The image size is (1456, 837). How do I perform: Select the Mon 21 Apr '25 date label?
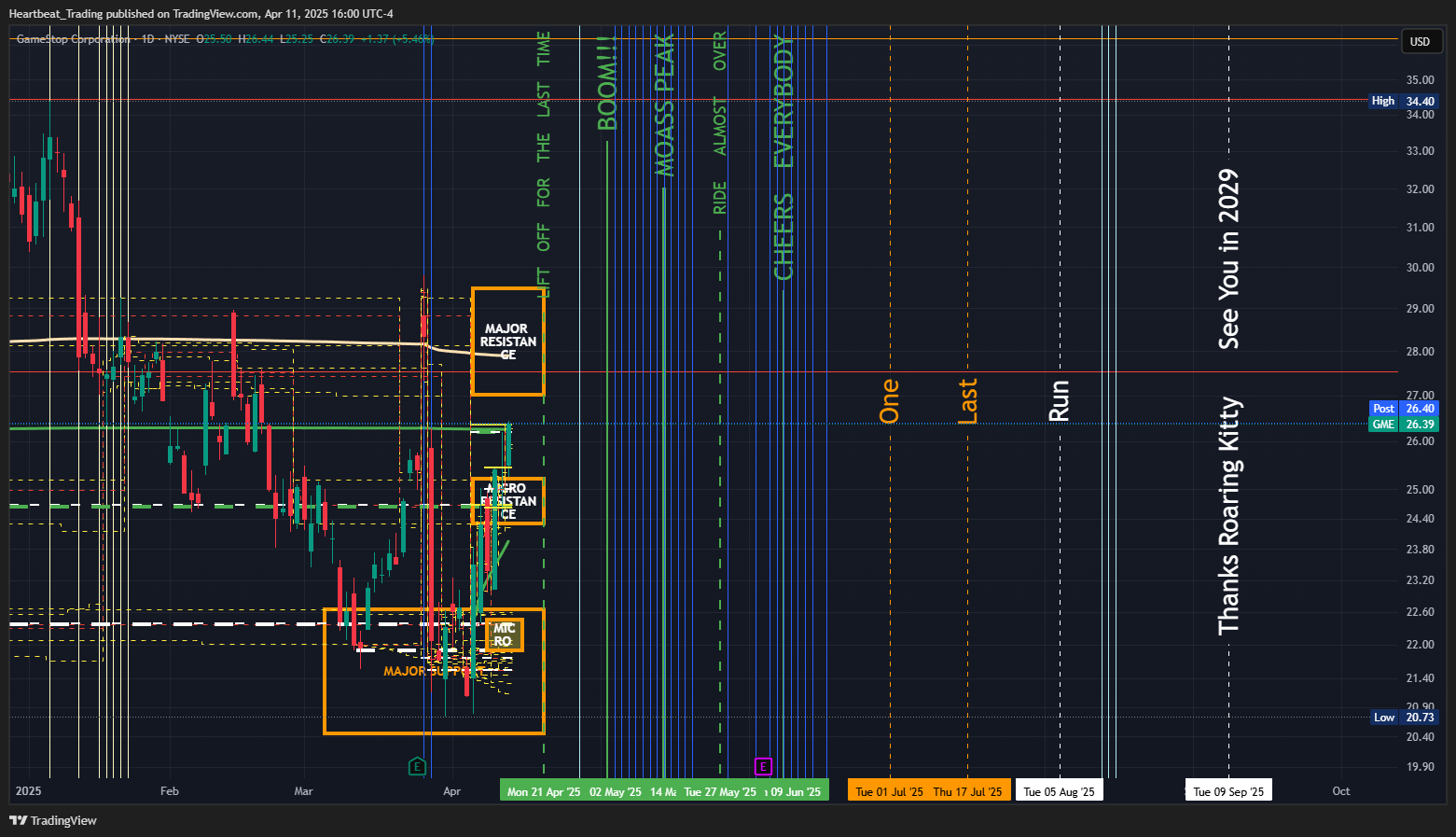tap(543, 791)
